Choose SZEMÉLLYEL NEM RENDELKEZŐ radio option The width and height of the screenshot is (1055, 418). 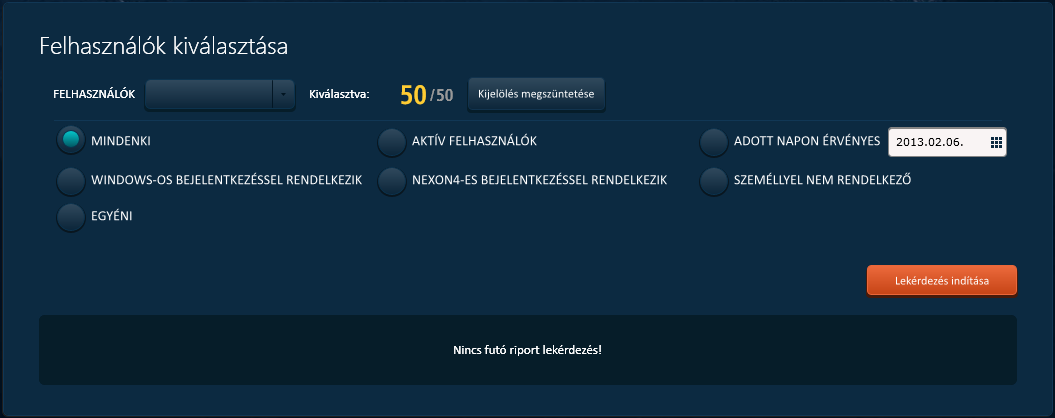coord(713,181)
